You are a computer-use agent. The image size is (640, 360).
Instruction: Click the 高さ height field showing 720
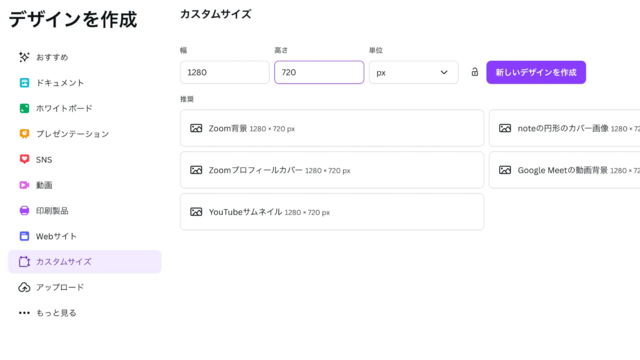point(319,72)
